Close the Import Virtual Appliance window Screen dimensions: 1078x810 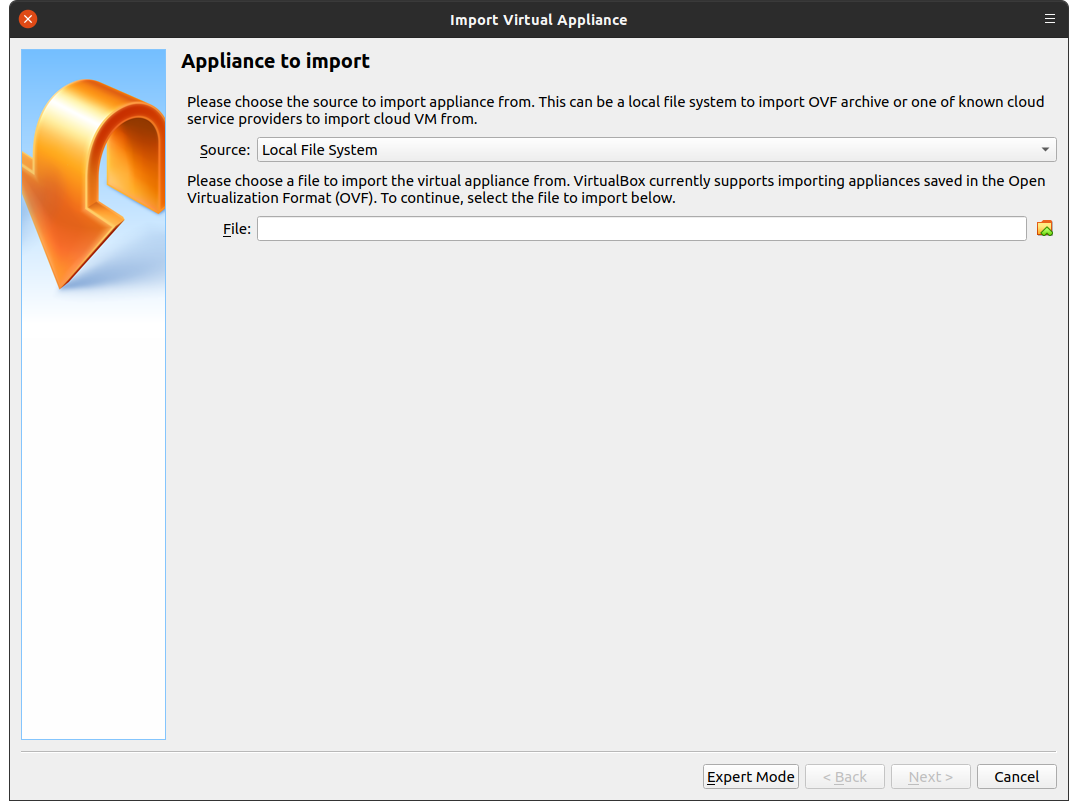[x=28, y=19]
